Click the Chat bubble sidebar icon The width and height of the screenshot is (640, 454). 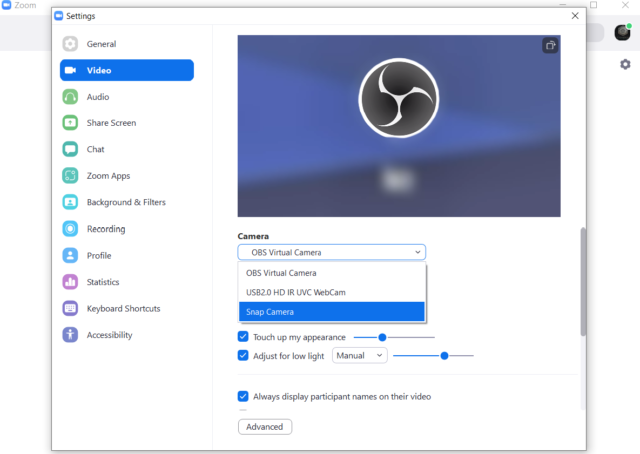(70, 149)
